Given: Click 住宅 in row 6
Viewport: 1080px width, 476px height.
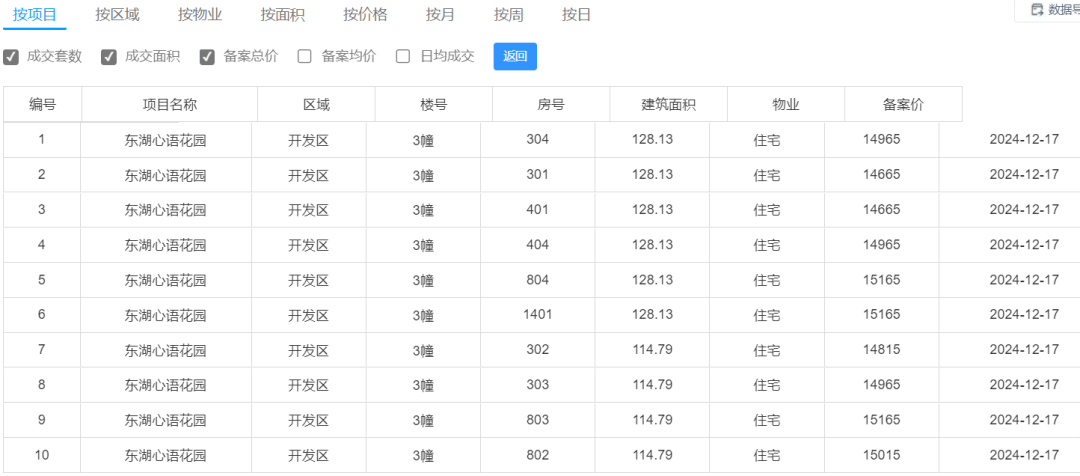Looking at the screenshot, I should click(767, 315).
